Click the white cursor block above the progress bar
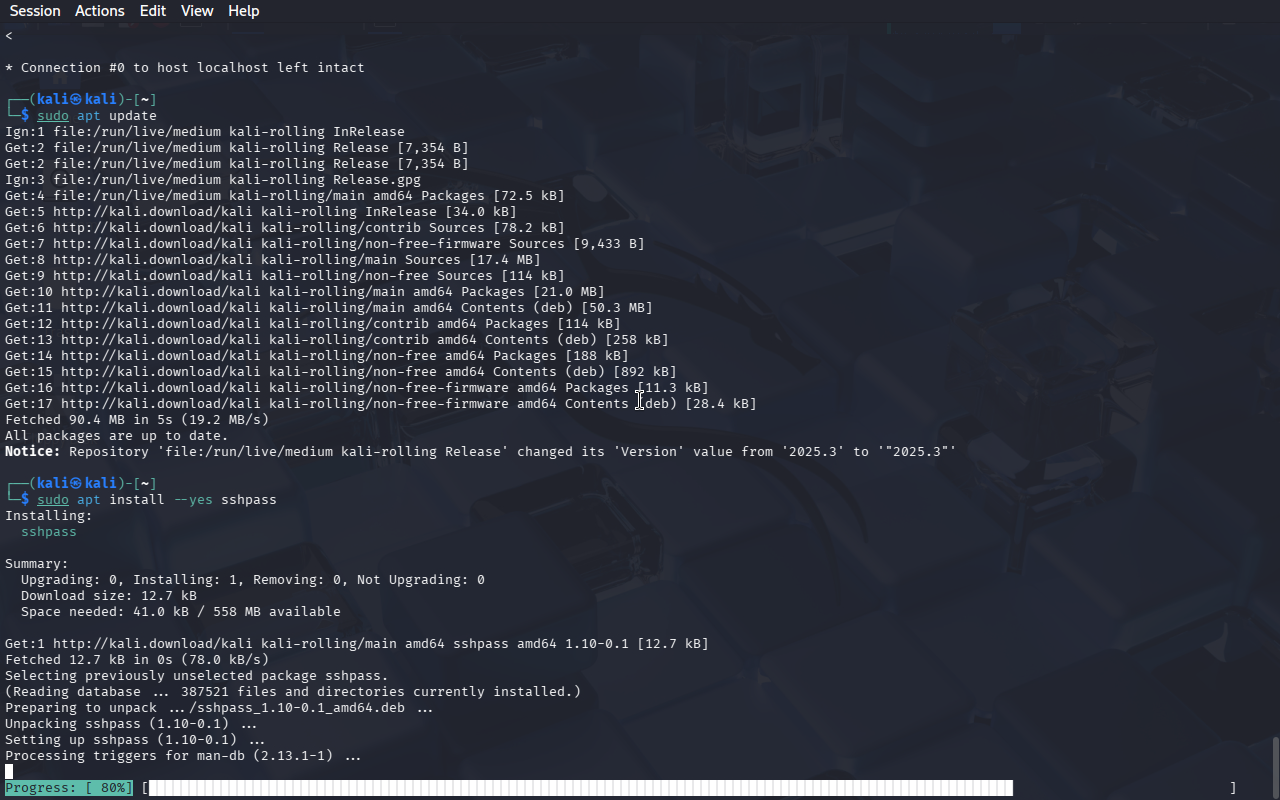The height and width of the screenshot is (800, 1280). pos(9,771)
